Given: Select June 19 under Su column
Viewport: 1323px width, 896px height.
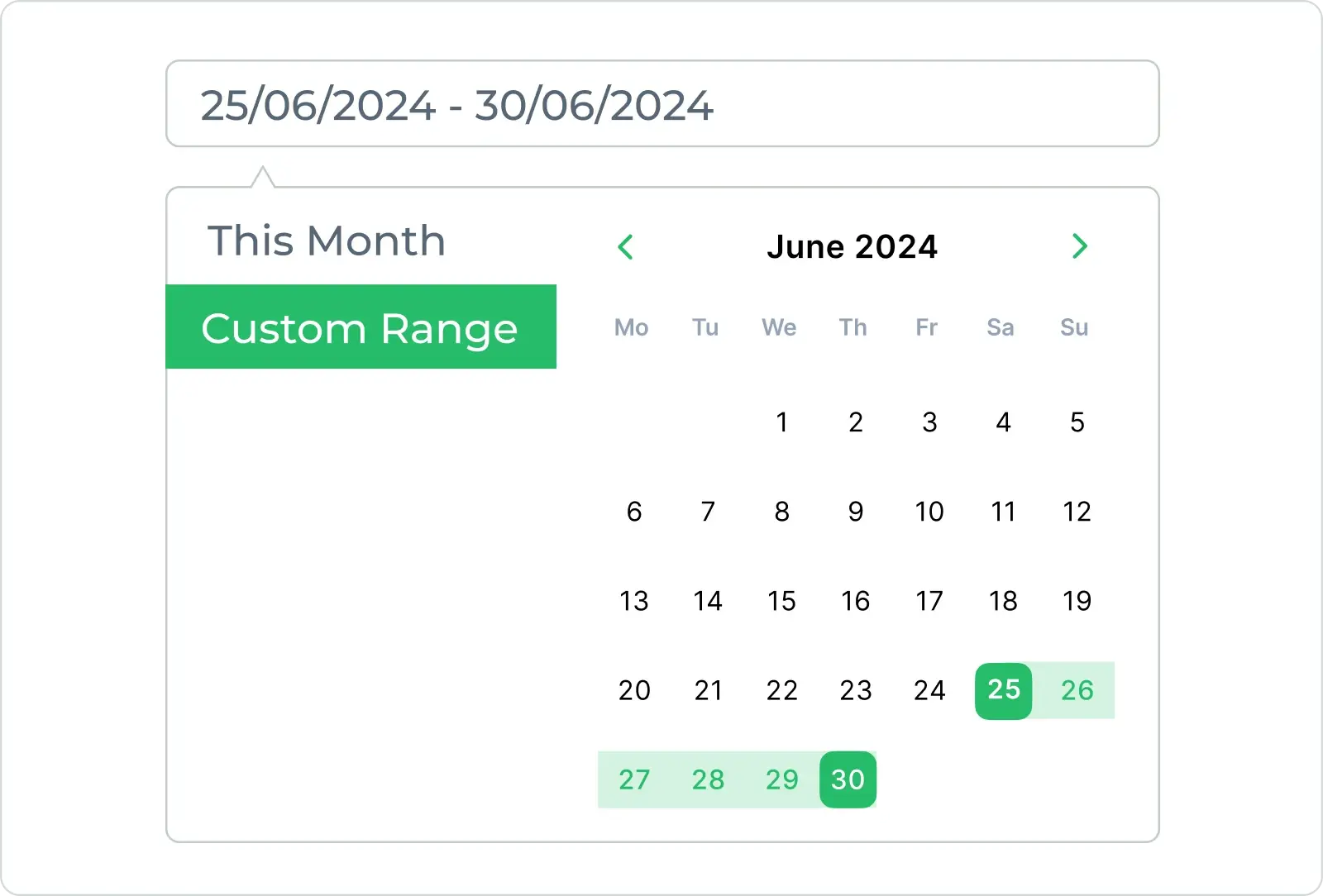Looking at the screenshot, I should coord(1077,601).
